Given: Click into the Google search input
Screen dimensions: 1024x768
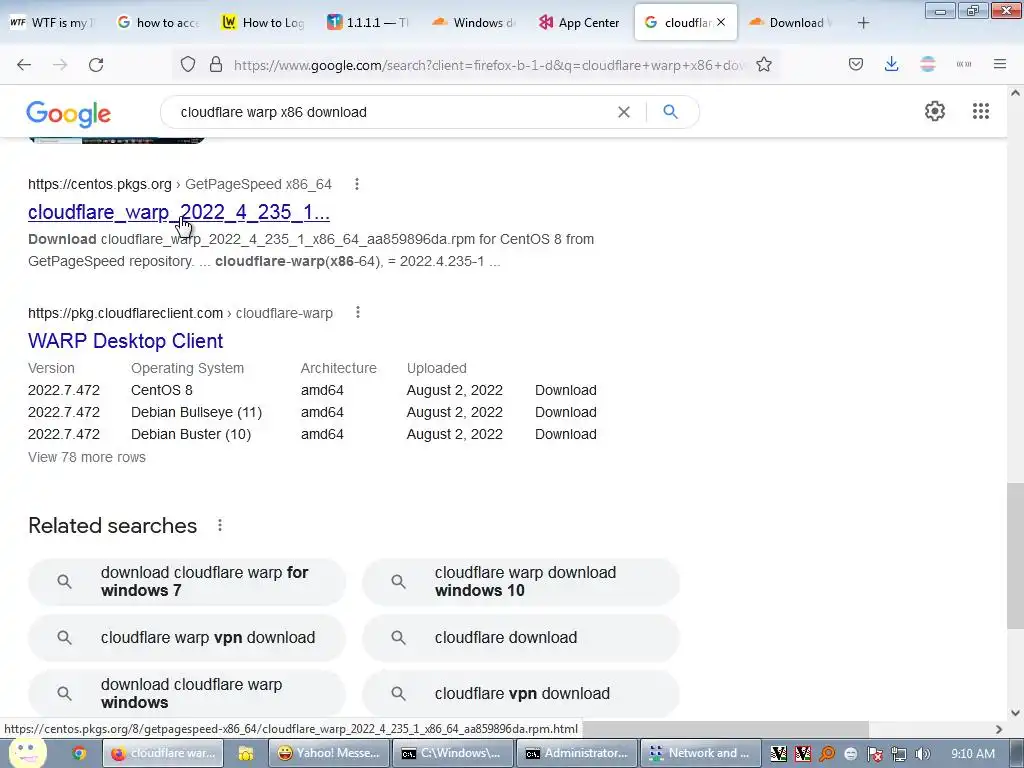Looking at the screenshot, I should tap(392, 112).
